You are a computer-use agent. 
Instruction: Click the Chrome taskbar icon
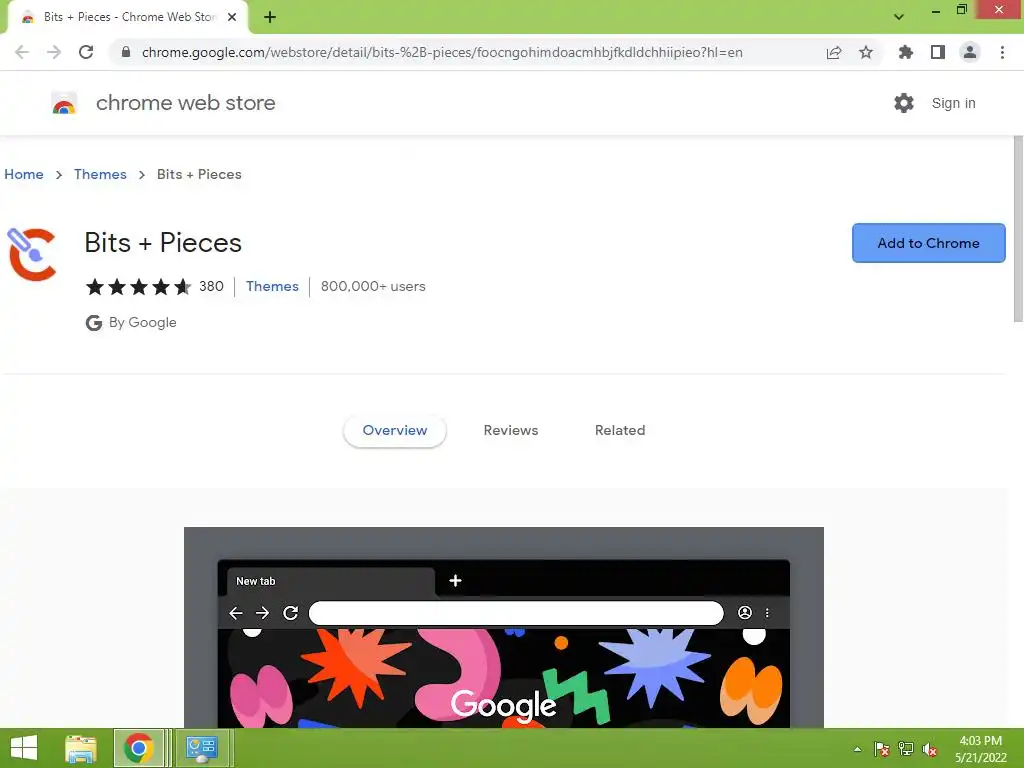138,748
